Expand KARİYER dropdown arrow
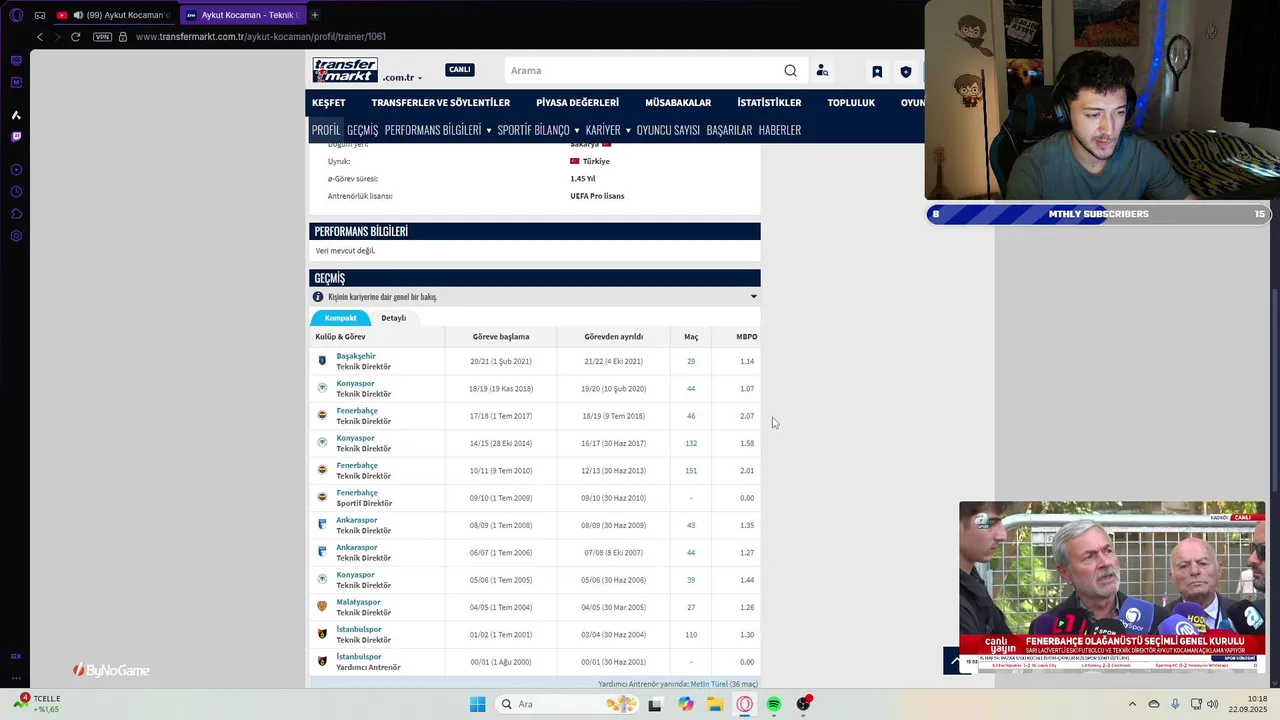The width and height of the screenshot is (1280, 720). point(628,131)
